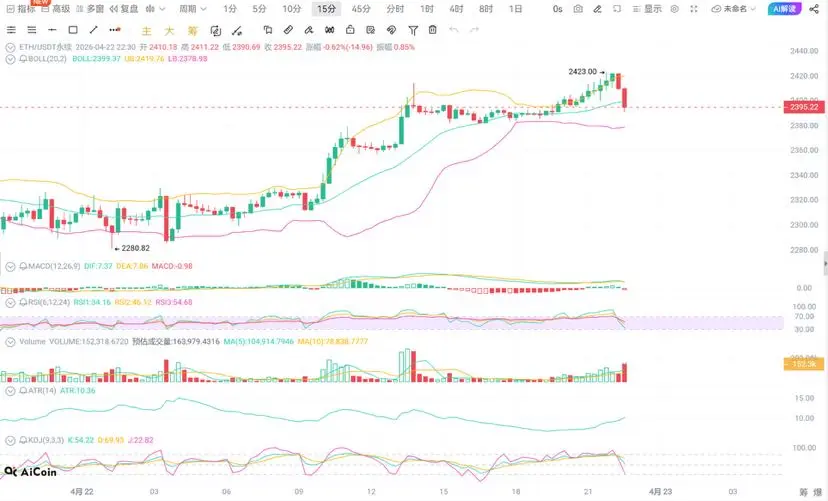The width and height of the screenshot is (828, 501).
Task: Select the 1时 timeframe
Action: [427, 9]
